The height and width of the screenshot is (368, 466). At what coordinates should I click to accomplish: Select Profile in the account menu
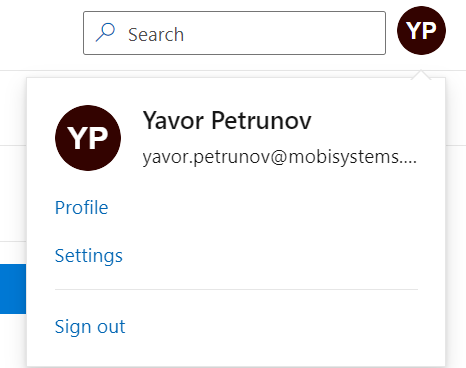coord(81,208)
